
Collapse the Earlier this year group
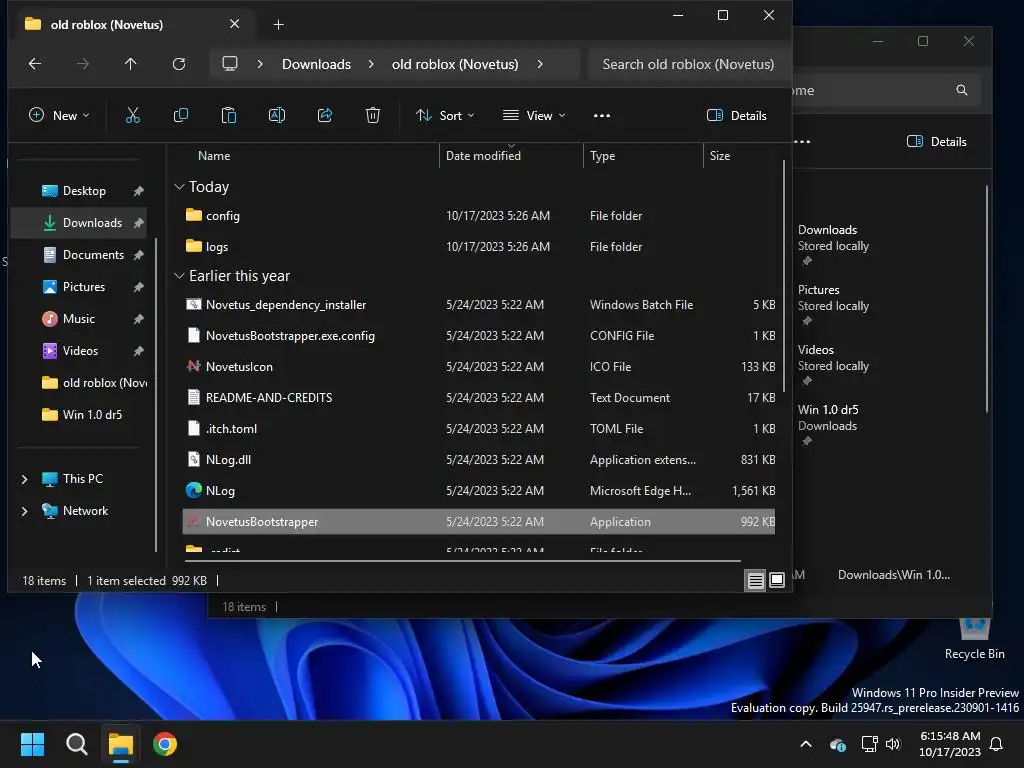pyautogui.click(x=180, y=276)
